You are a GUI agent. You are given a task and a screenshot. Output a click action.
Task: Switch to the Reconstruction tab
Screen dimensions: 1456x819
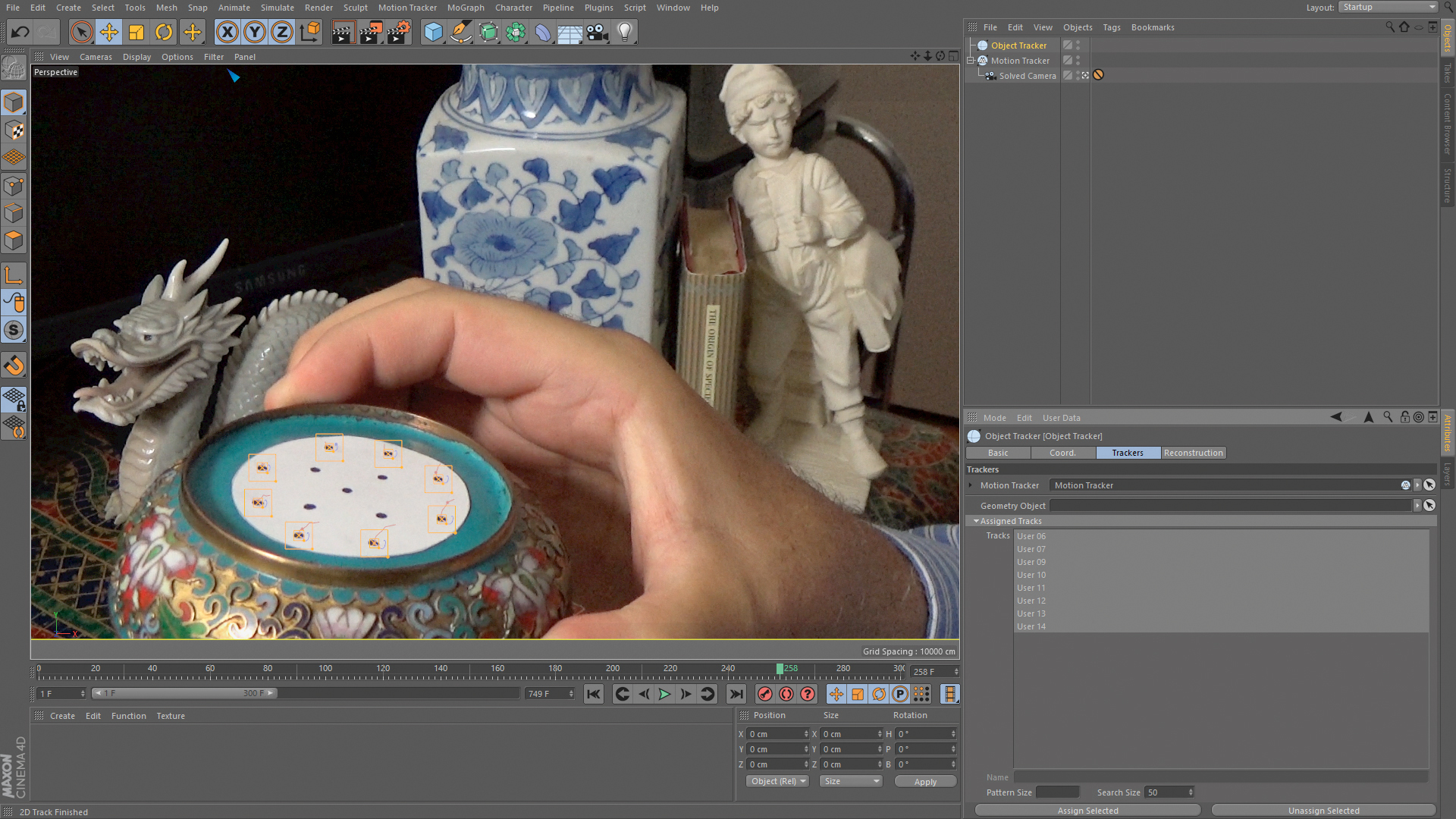[1193, 453]
